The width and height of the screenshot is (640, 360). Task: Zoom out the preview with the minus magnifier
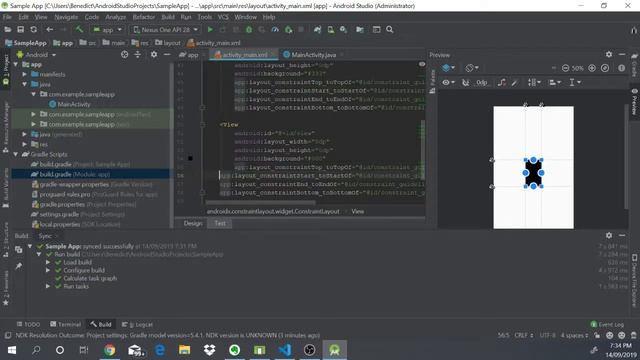[x=565, y=68]
